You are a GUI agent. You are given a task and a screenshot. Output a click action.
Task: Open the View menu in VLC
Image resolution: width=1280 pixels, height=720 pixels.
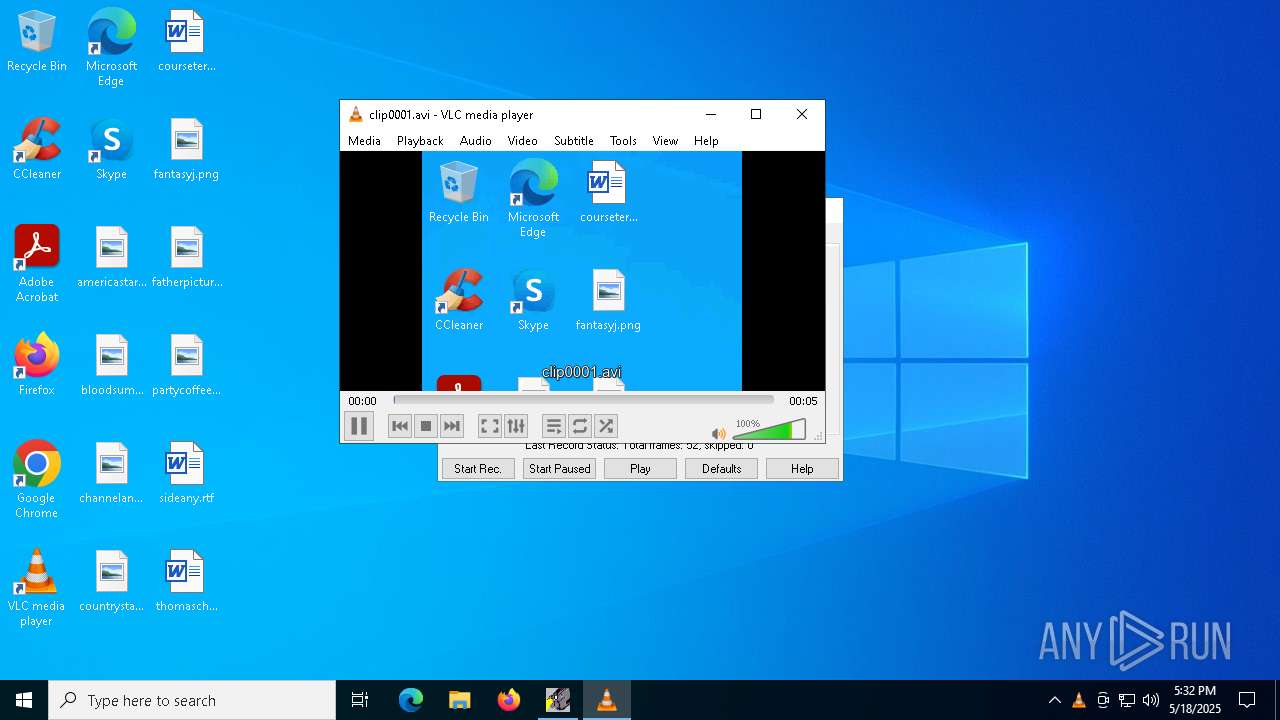click(665, 141)
